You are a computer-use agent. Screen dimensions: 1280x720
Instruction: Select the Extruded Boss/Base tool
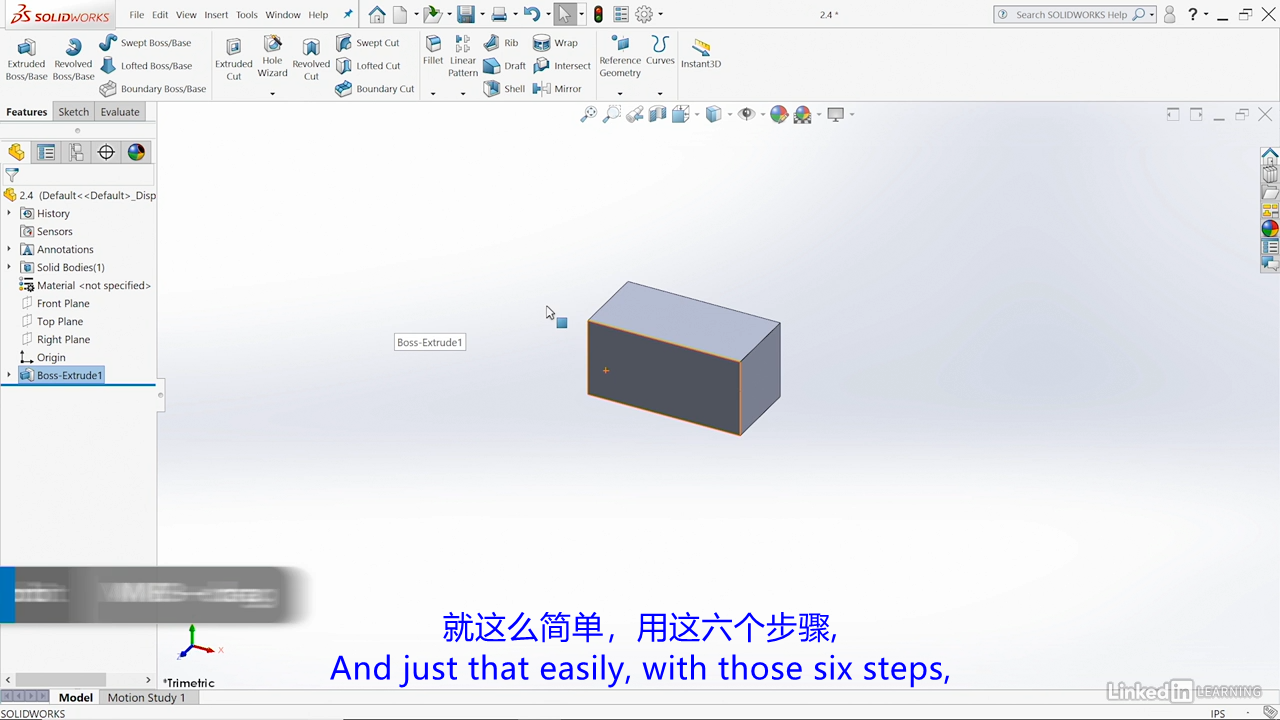[x=26, y=59]
